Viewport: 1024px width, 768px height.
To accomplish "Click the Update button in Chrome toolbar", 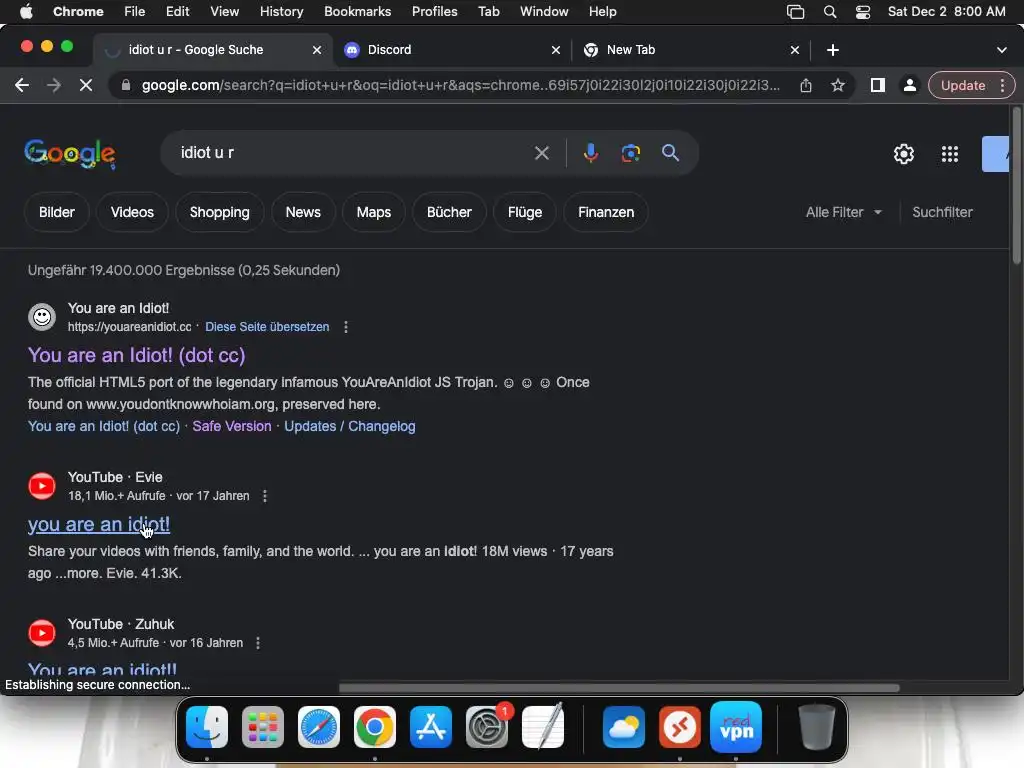I will tap(963, 86).
